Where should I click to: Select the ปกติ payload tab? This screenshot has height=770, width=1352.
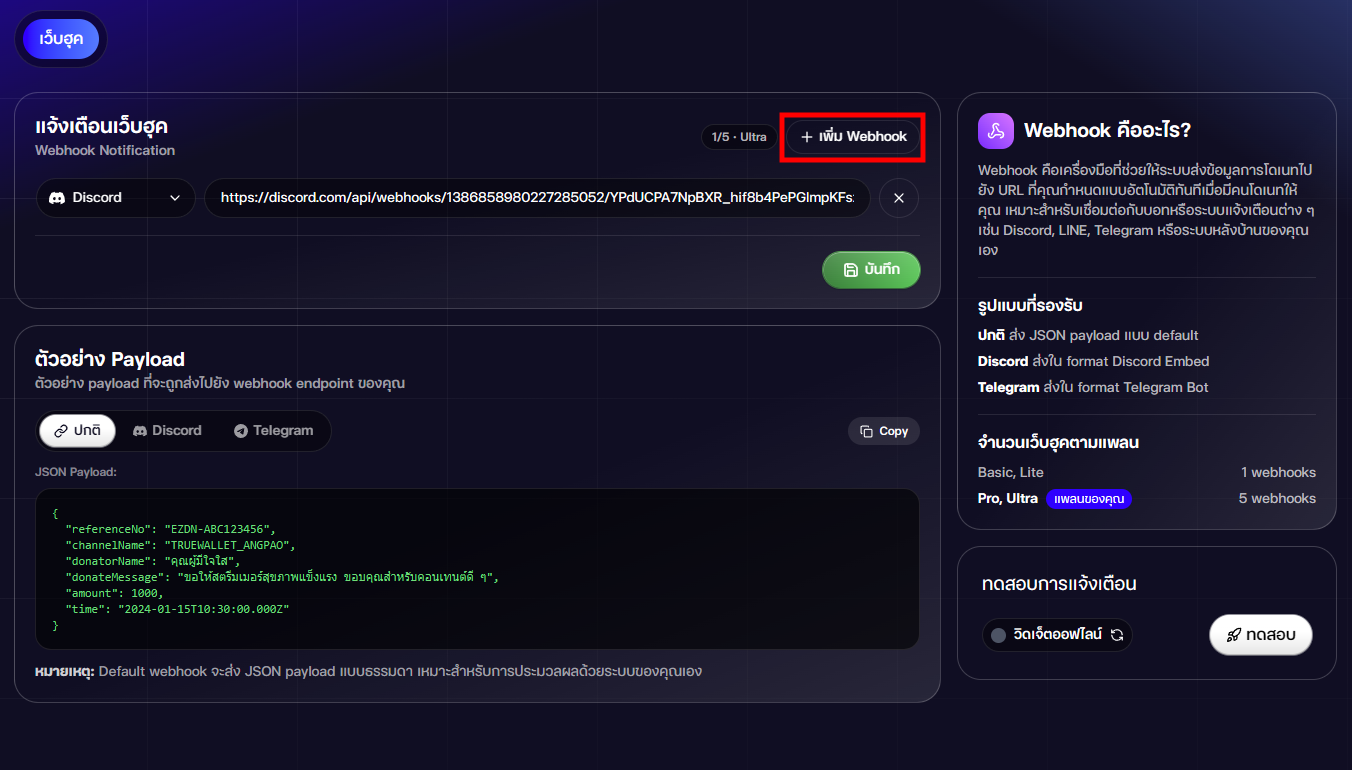point(78,431)
